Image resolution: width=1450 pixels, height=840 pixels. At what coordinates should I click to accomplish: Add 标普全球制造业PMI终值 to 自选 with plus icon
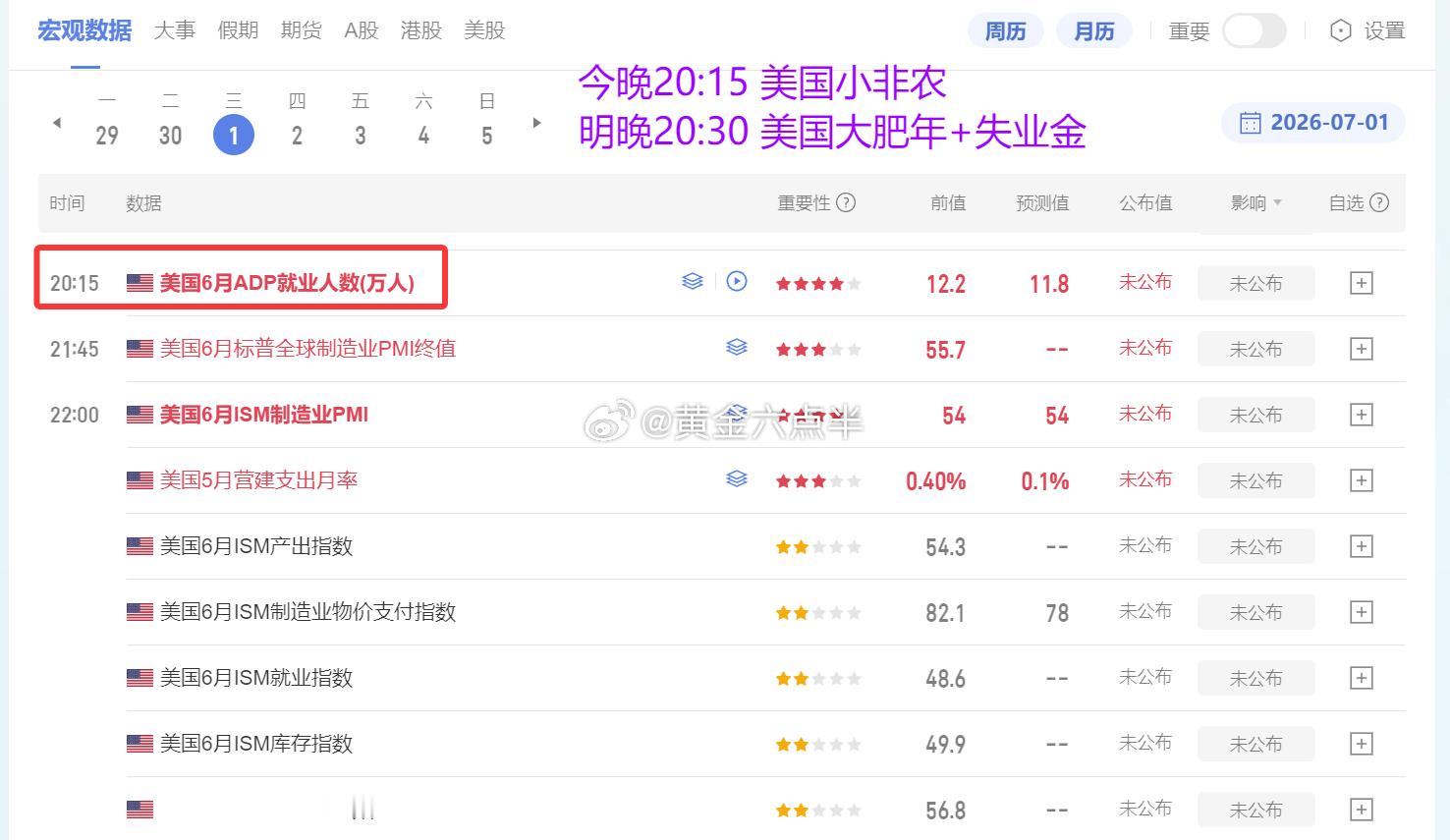pos(1362,349)
